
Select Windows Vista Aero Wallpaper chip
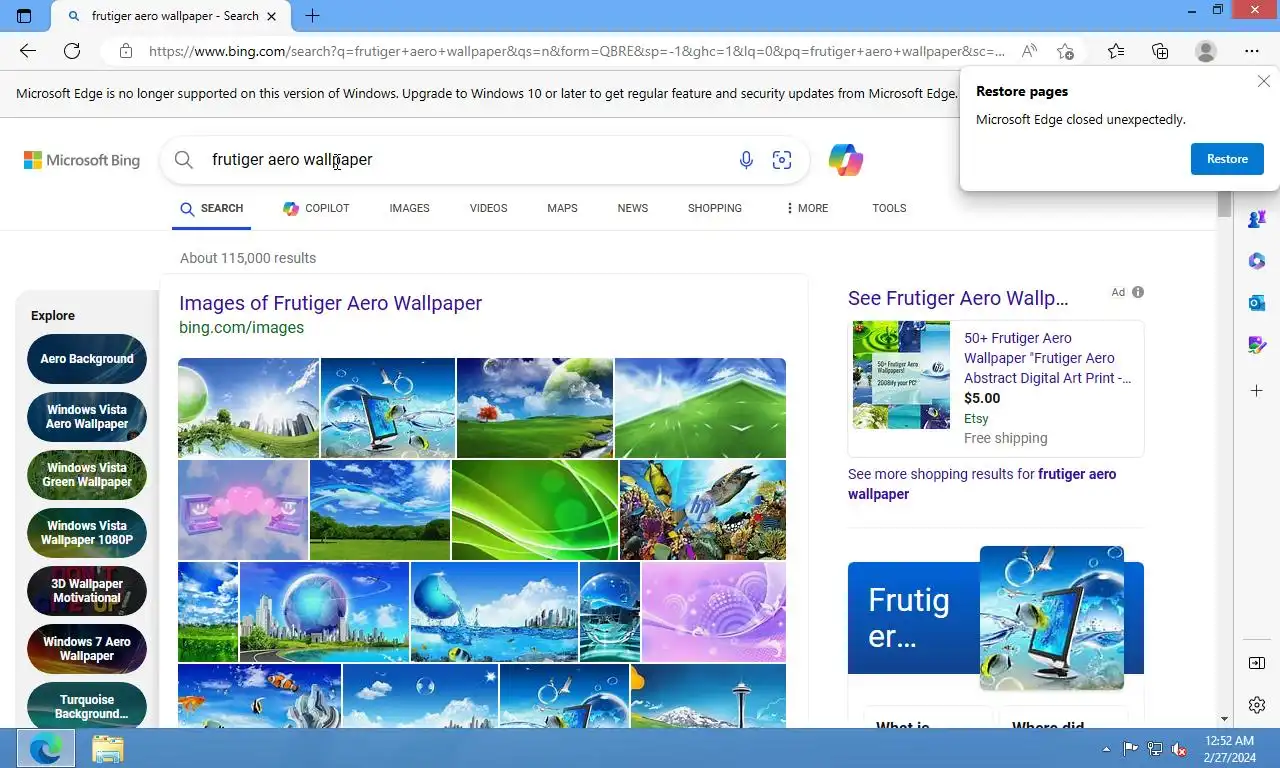87,417
